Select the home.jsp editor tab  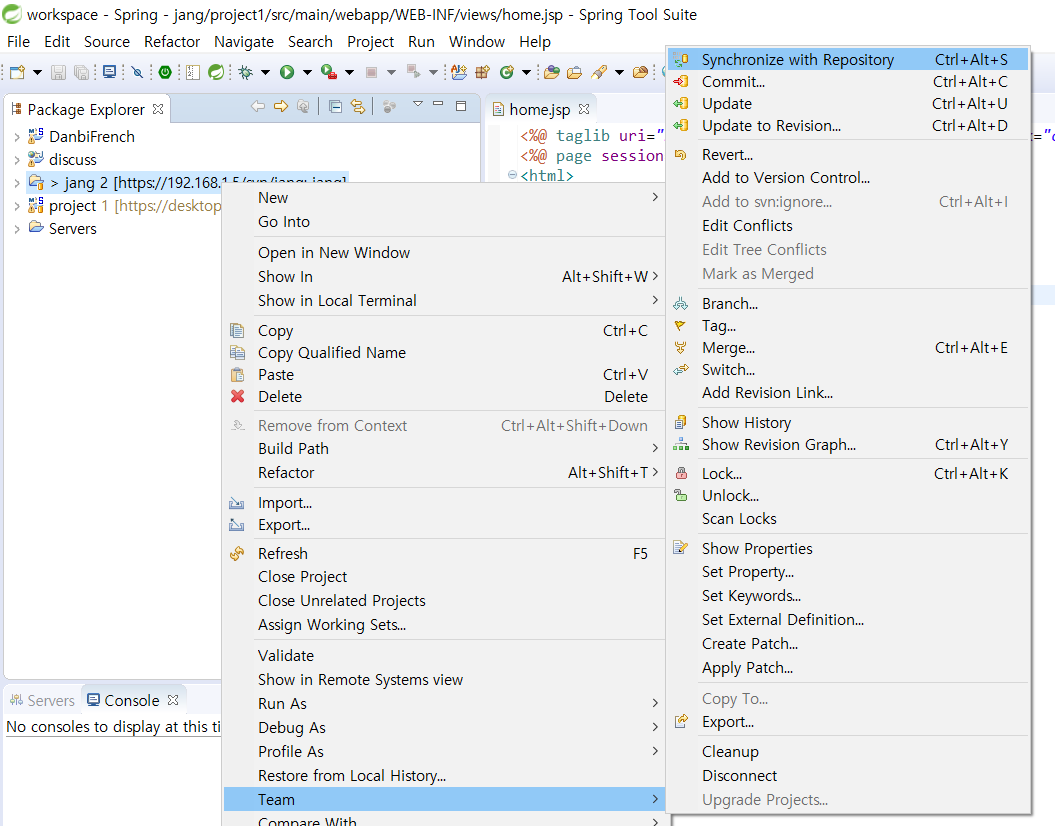(539, 110)
